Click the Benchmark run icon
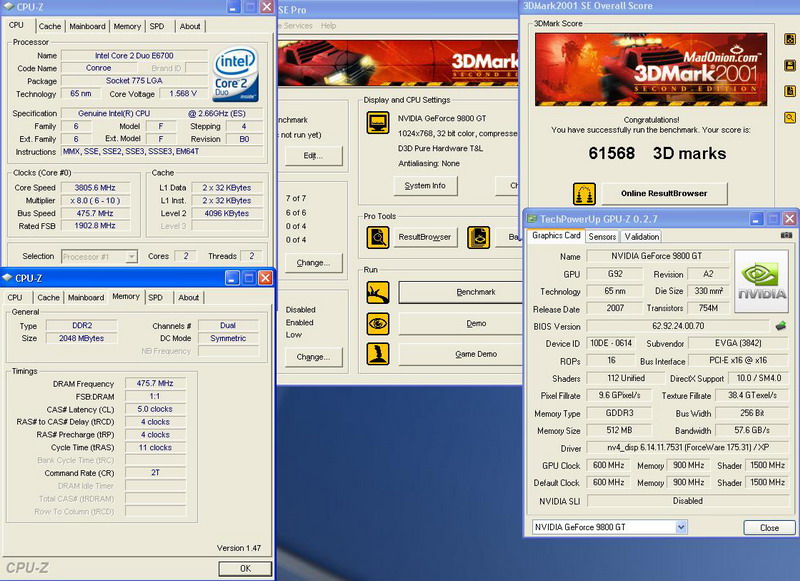Screen dimensions: 800x581 click(x=378, y=293)
